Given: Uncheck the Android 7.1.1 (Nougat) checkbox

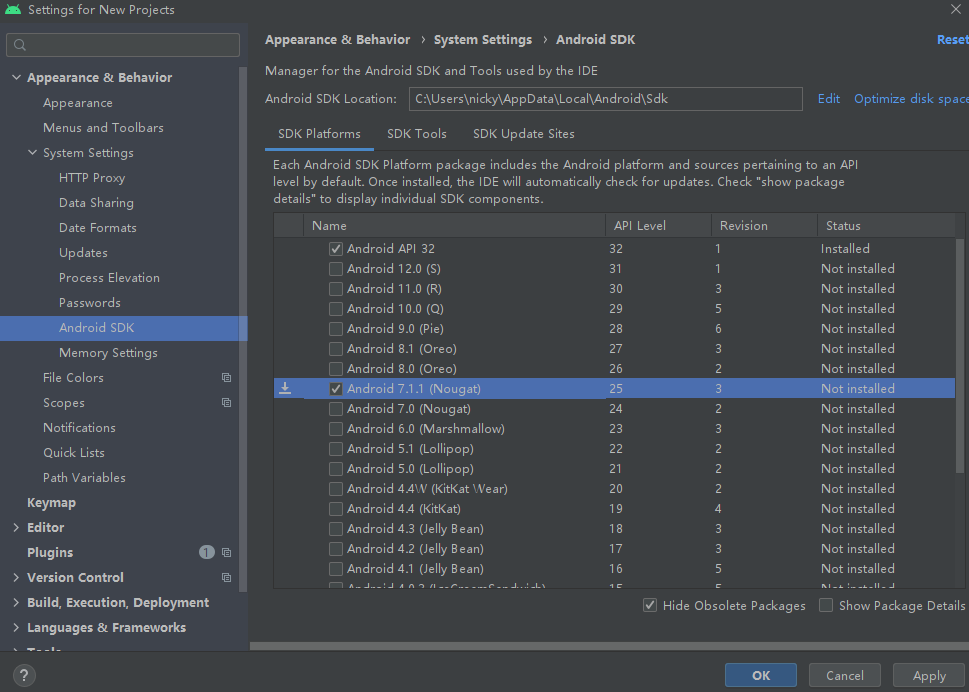Looking at the screenshot, I should 336,389.
